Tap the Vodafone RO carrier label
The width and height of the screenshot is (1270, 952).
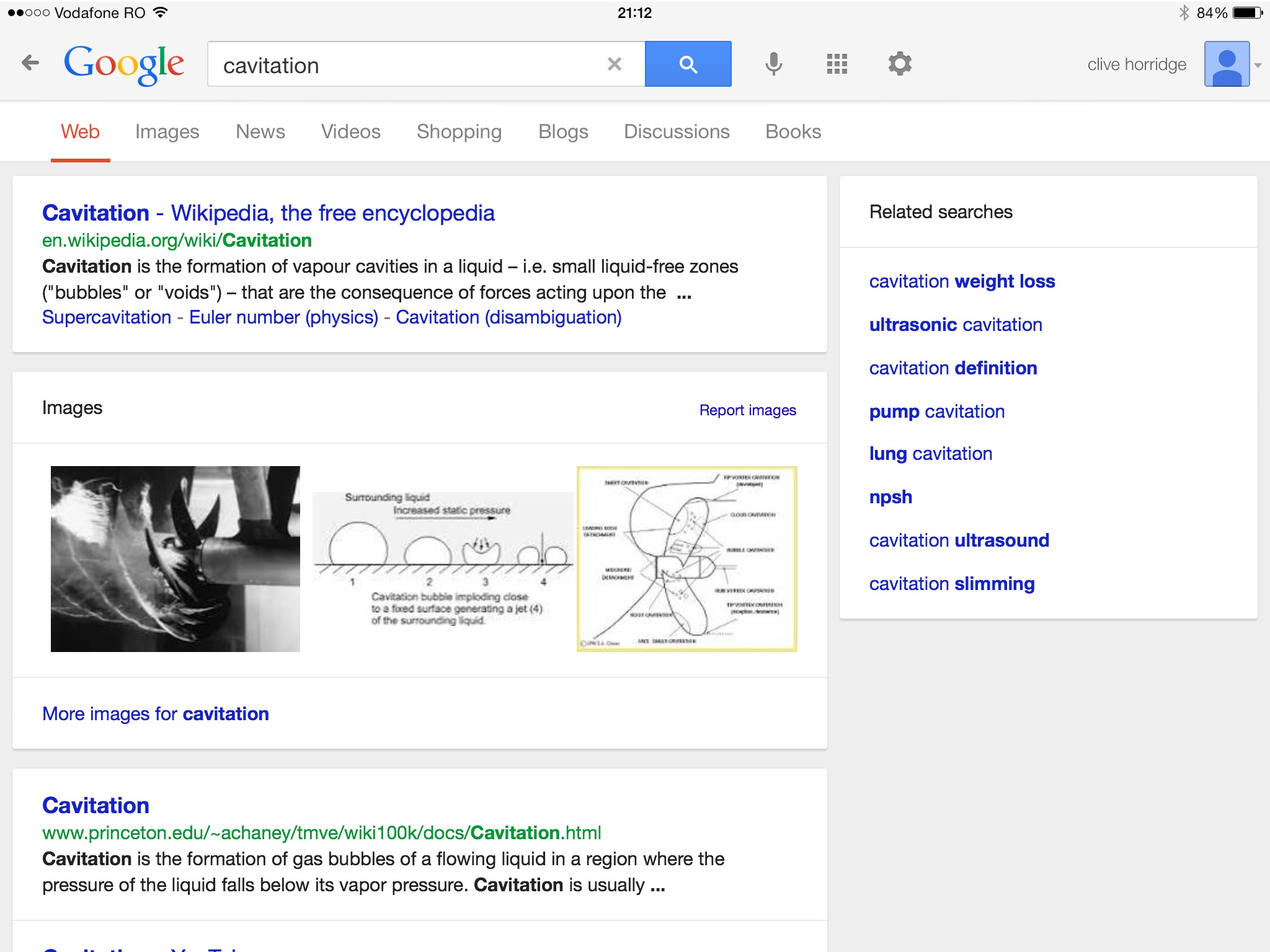click(100, 12)
